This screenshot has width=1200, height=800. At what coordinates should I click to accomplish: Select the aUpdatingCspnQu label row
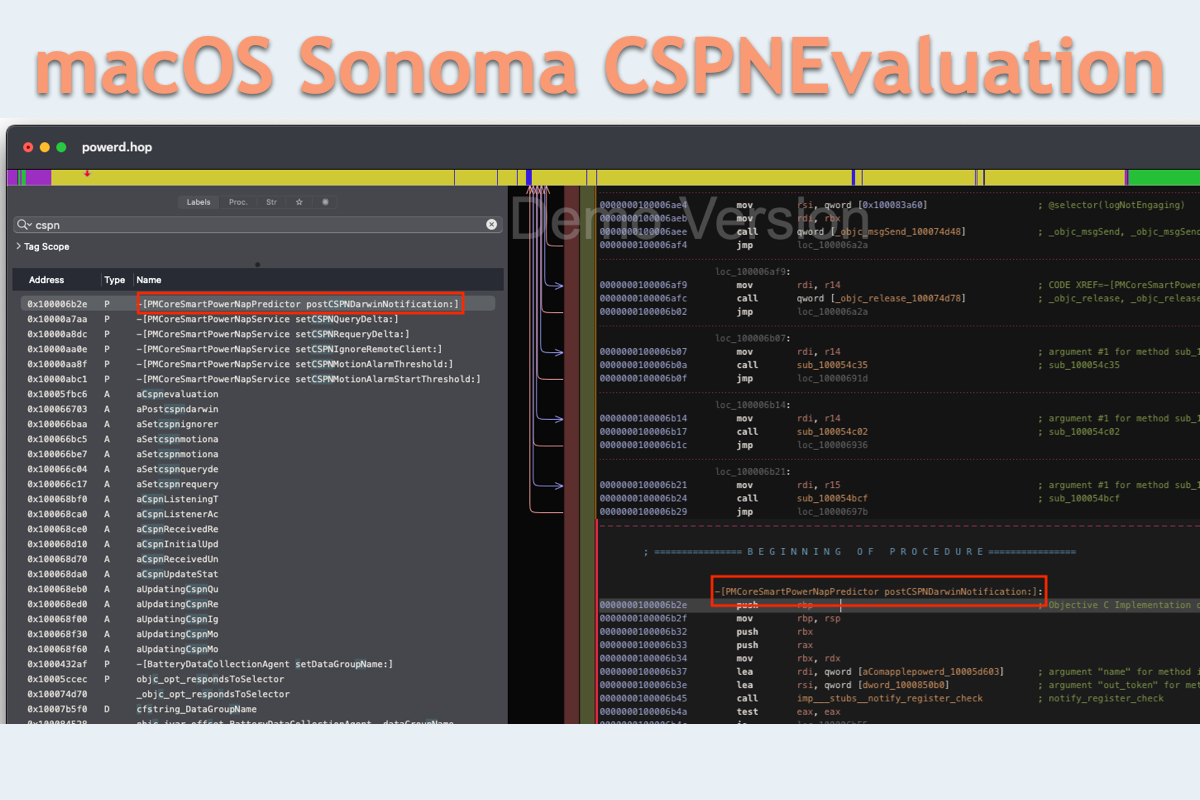pyautogui.click(x=258, y=589)
